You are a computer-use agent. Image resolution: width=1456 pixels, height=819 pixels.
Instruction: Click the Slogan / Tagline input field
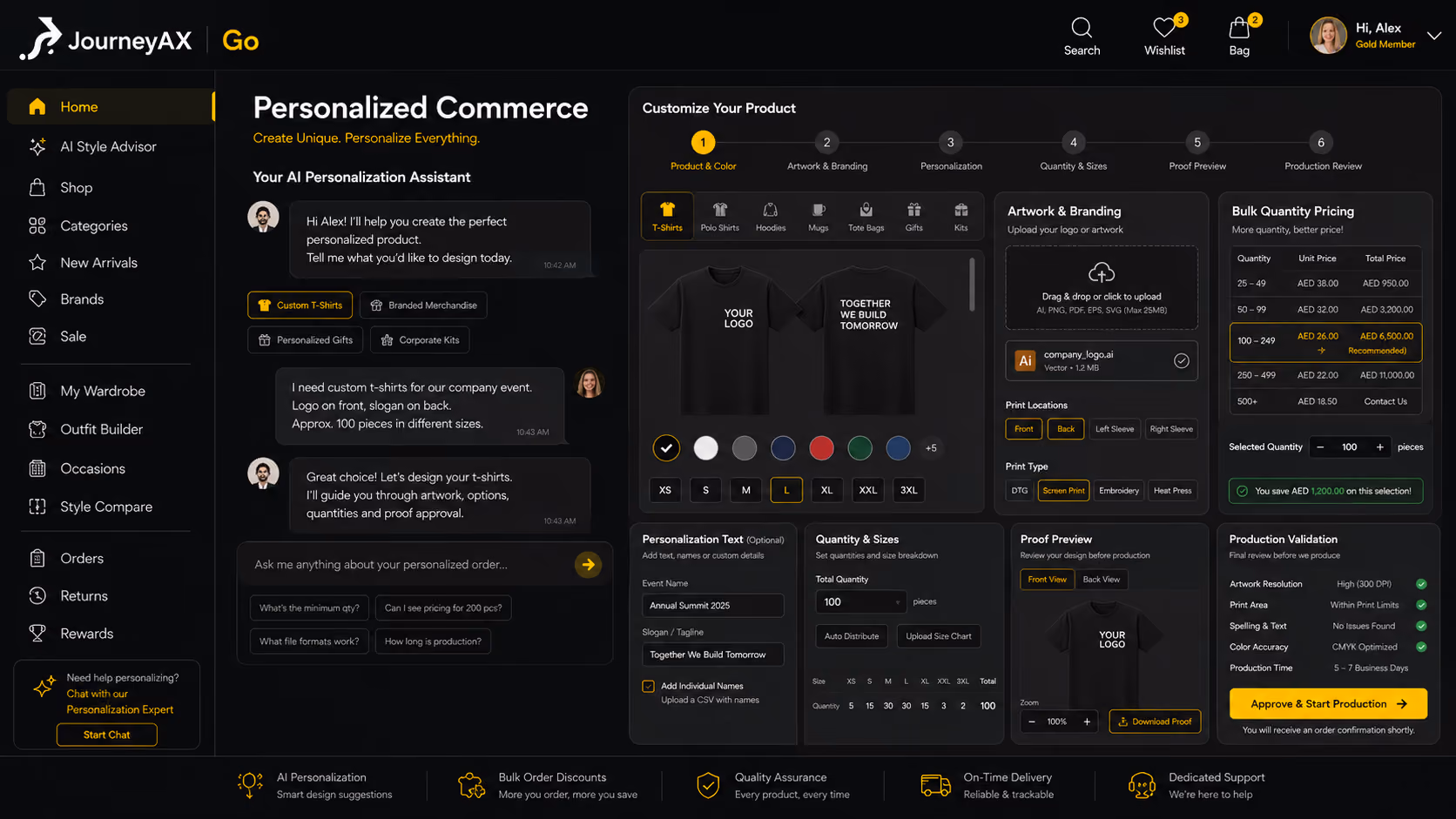coord(713,655)
